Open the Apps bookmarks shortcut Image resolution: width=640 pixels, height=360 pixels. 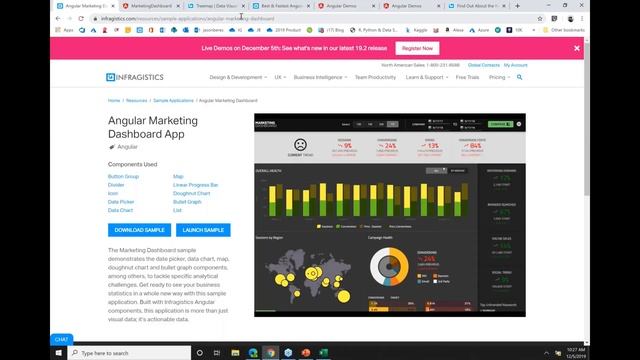[x=64, y=30]
